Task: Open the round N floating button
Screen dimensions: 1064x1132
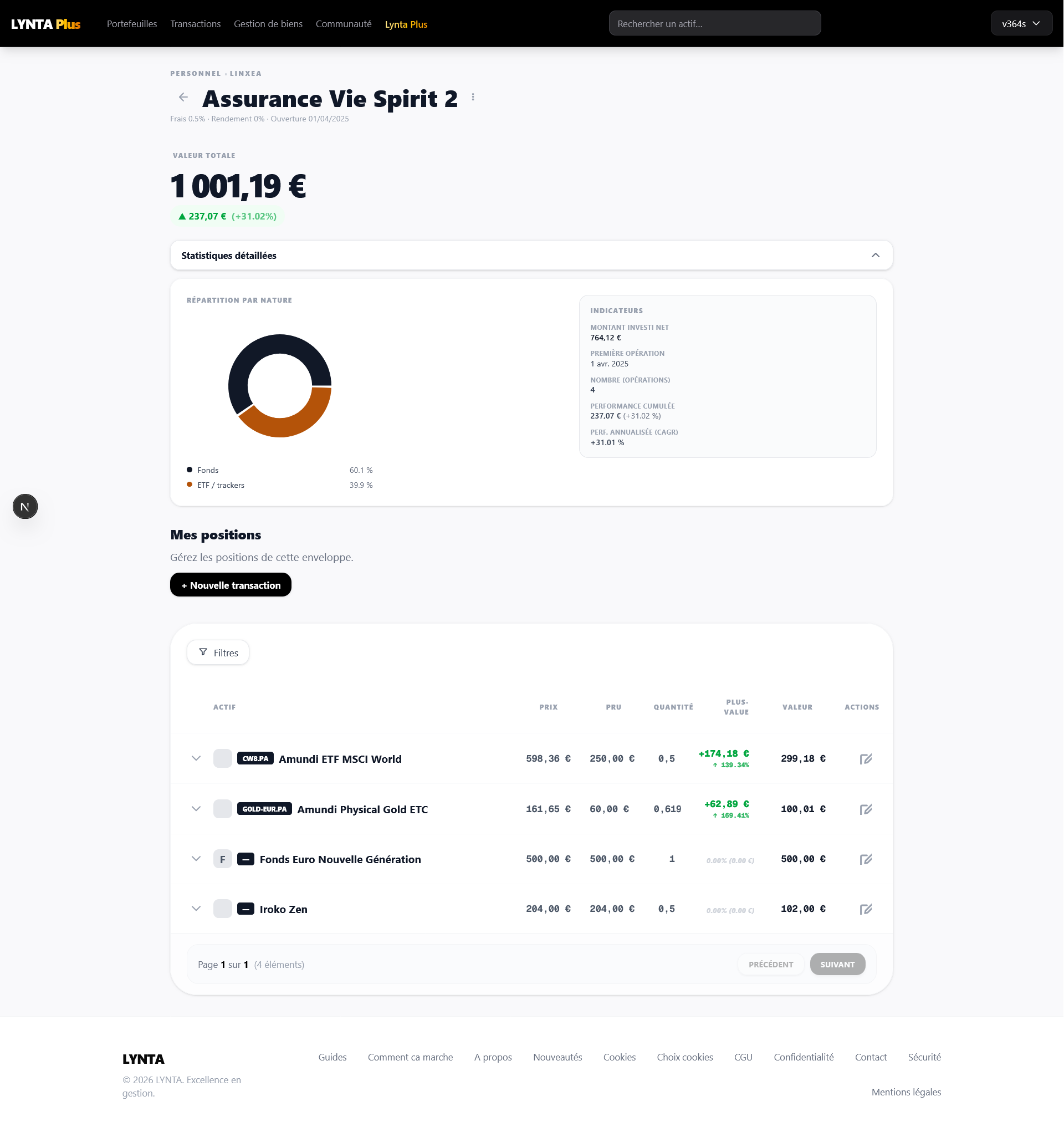Action: point(25,507)
